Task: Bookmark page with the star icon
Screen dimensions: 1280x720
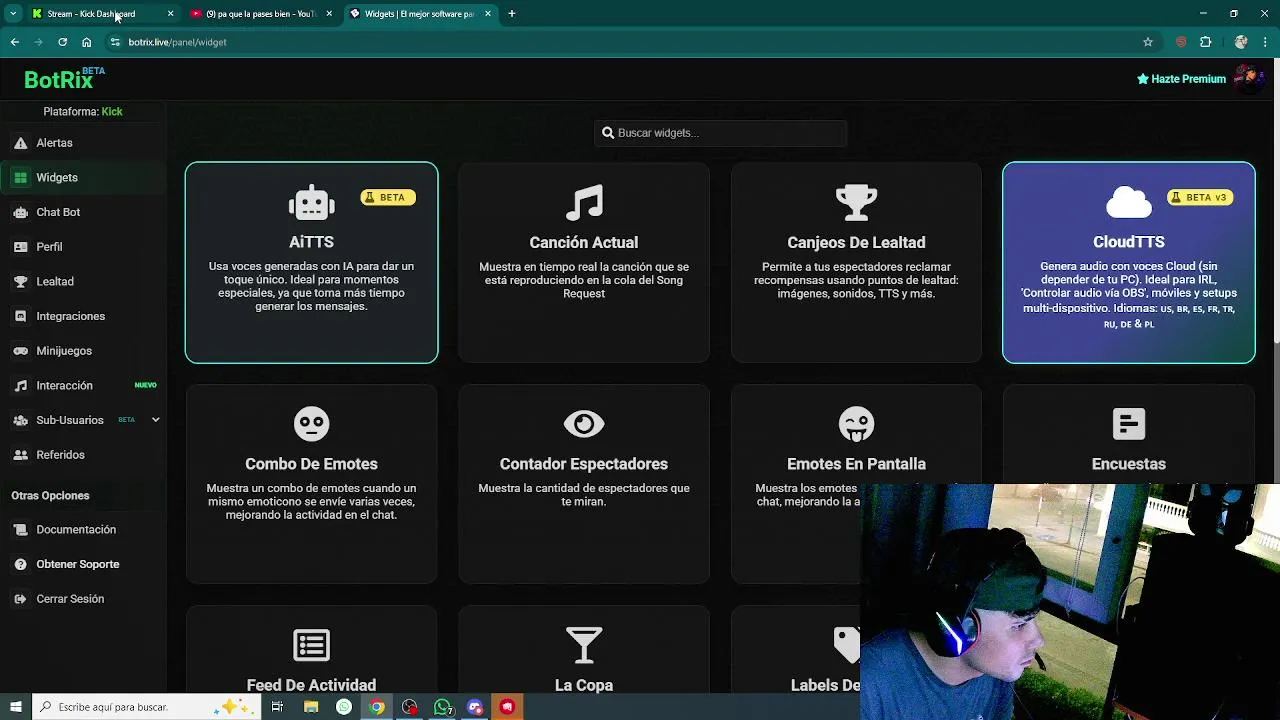Action: 1148,42
